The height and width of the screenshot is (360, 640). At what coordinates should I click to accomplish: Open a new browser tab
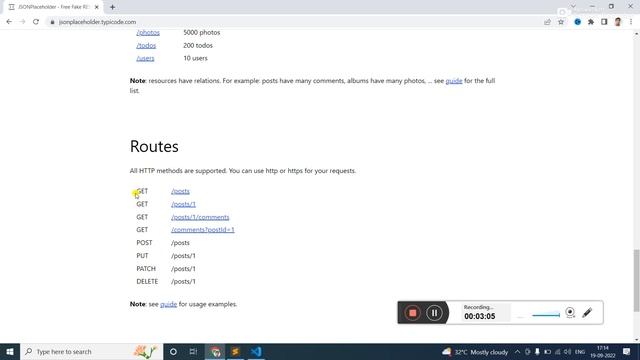[x=112, y=7]
